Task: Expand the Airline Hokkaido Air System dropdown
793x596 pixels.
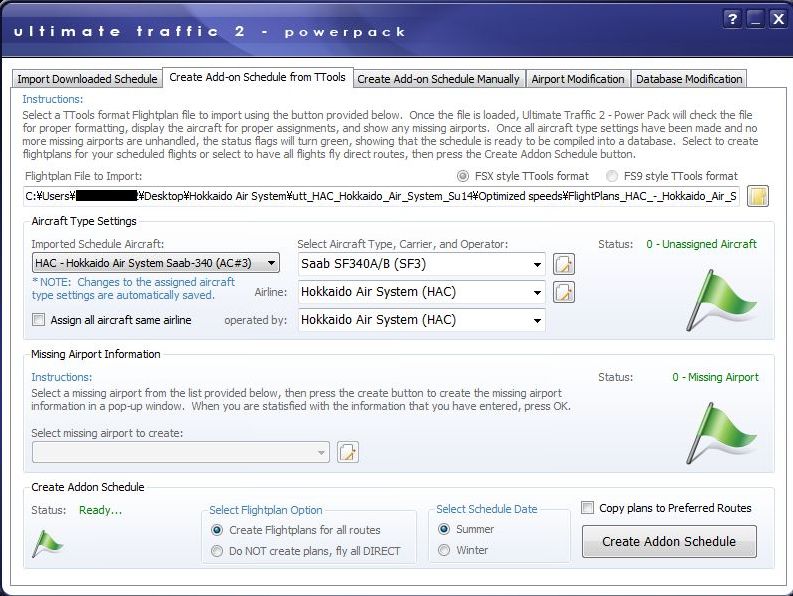Action: pyautogui.click(x=422, y=292)
